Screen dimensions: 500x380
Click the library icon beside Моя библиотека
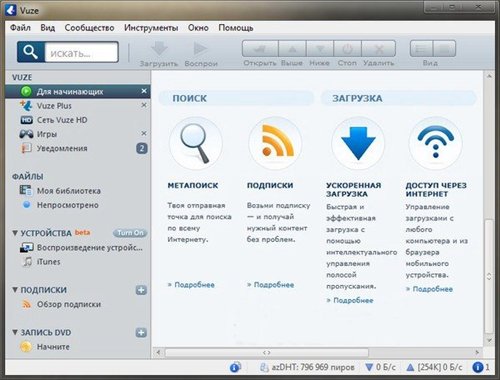coord(26,191)
